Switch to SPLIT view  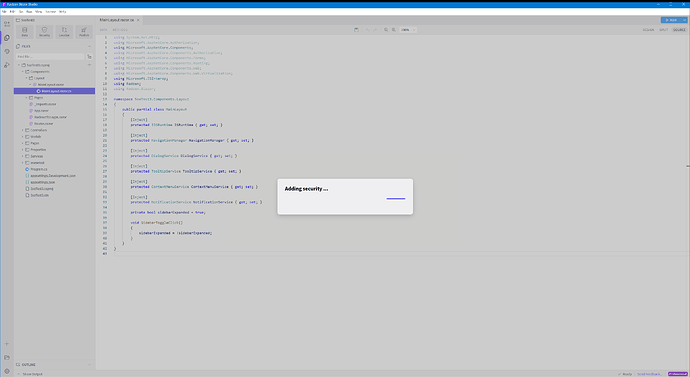coord(664,30)
